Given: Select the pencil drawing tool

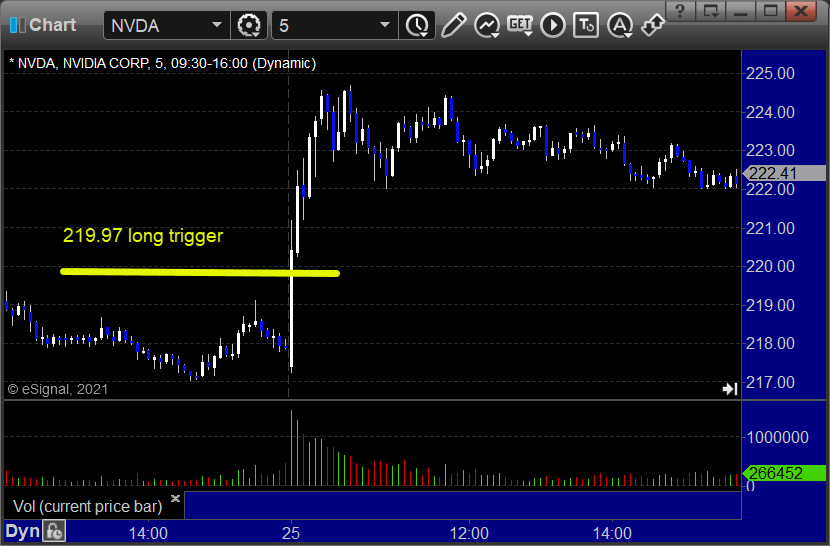Looking at the screenshot, I should (x=454, y=25).
